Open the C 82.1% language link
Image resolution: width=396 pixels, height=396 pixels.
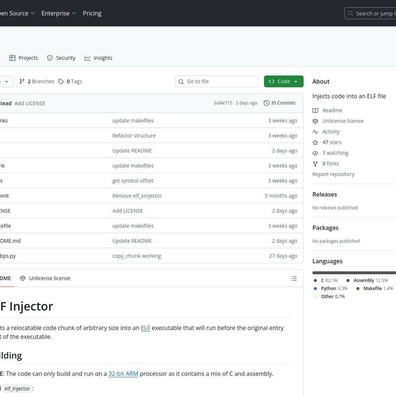click(326, 280)
